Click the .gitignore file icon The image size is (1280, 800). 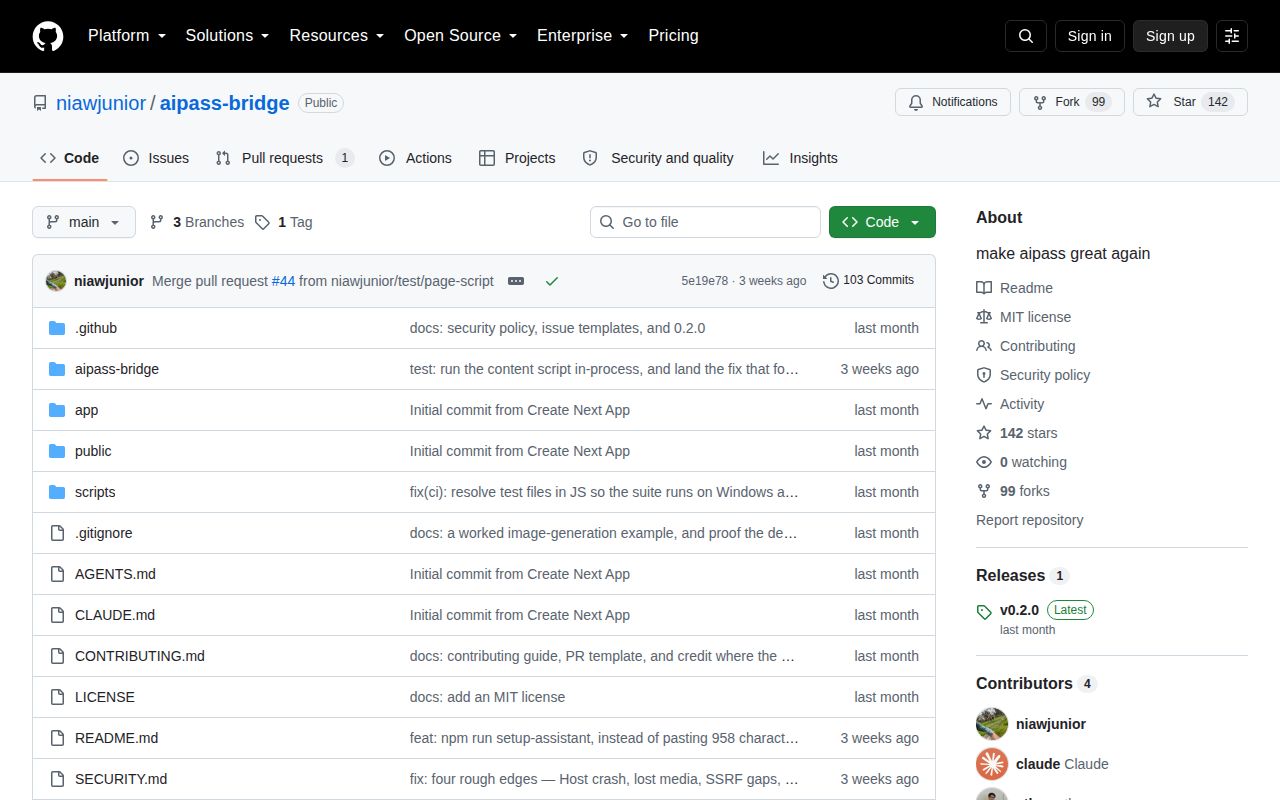tap(57, 533)
